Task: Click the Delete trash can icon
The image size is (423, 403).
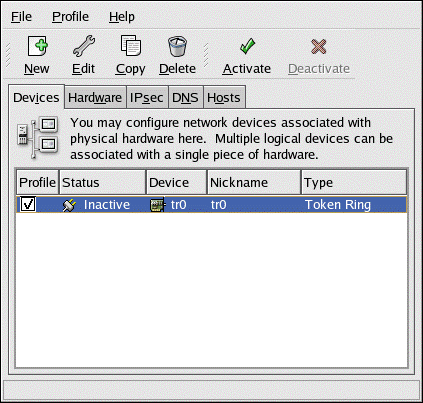Action: pyautogui.click(x=177, y=46)
